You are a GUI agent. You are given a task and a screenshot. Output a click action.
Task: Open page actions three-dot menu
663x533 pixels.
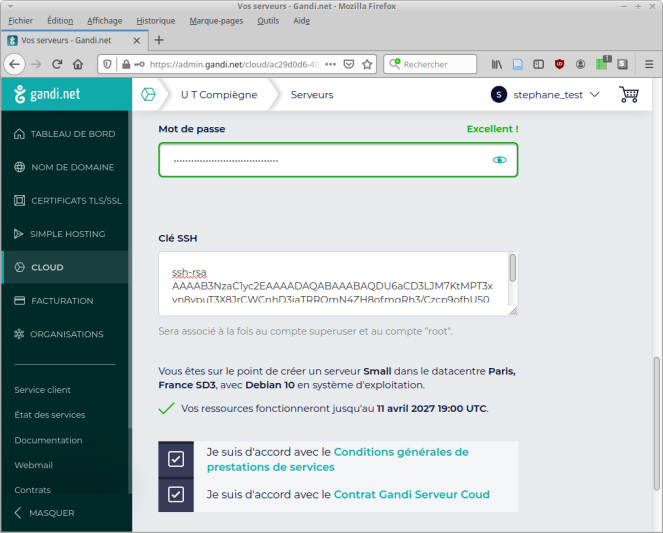point(330,64)
